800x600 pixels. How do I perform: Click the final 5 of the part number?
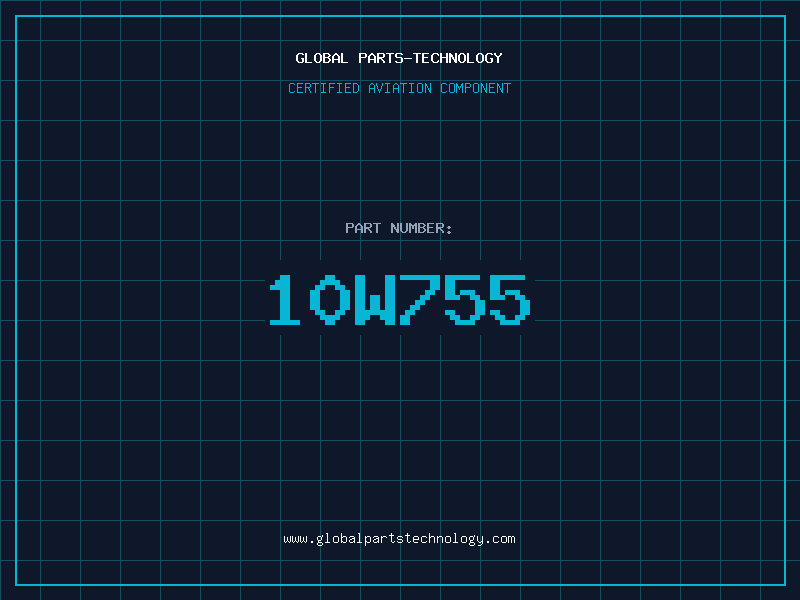(x=510, y=300)
